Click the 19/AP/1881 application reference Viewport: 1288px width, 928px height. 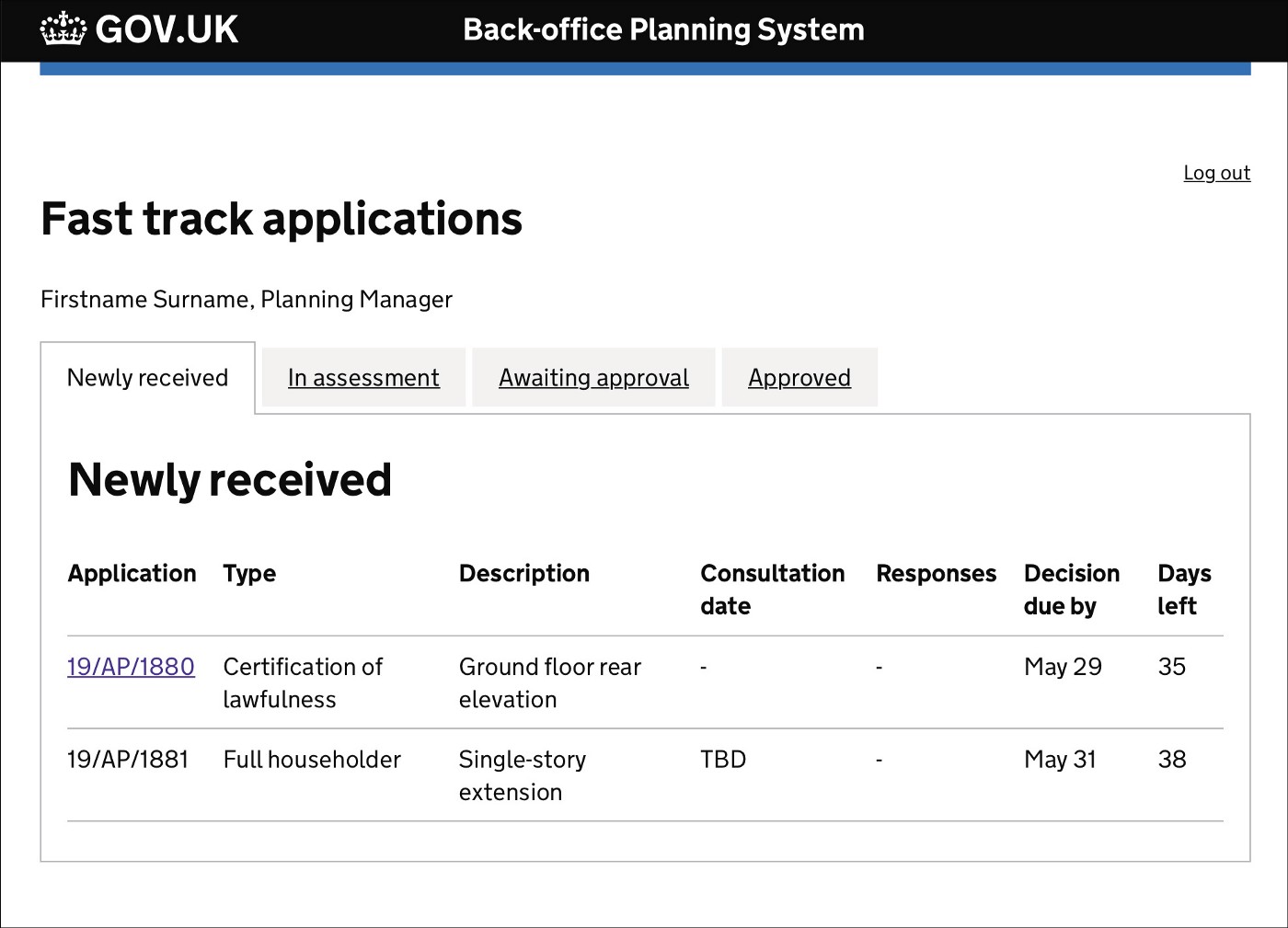click(128, 760)
